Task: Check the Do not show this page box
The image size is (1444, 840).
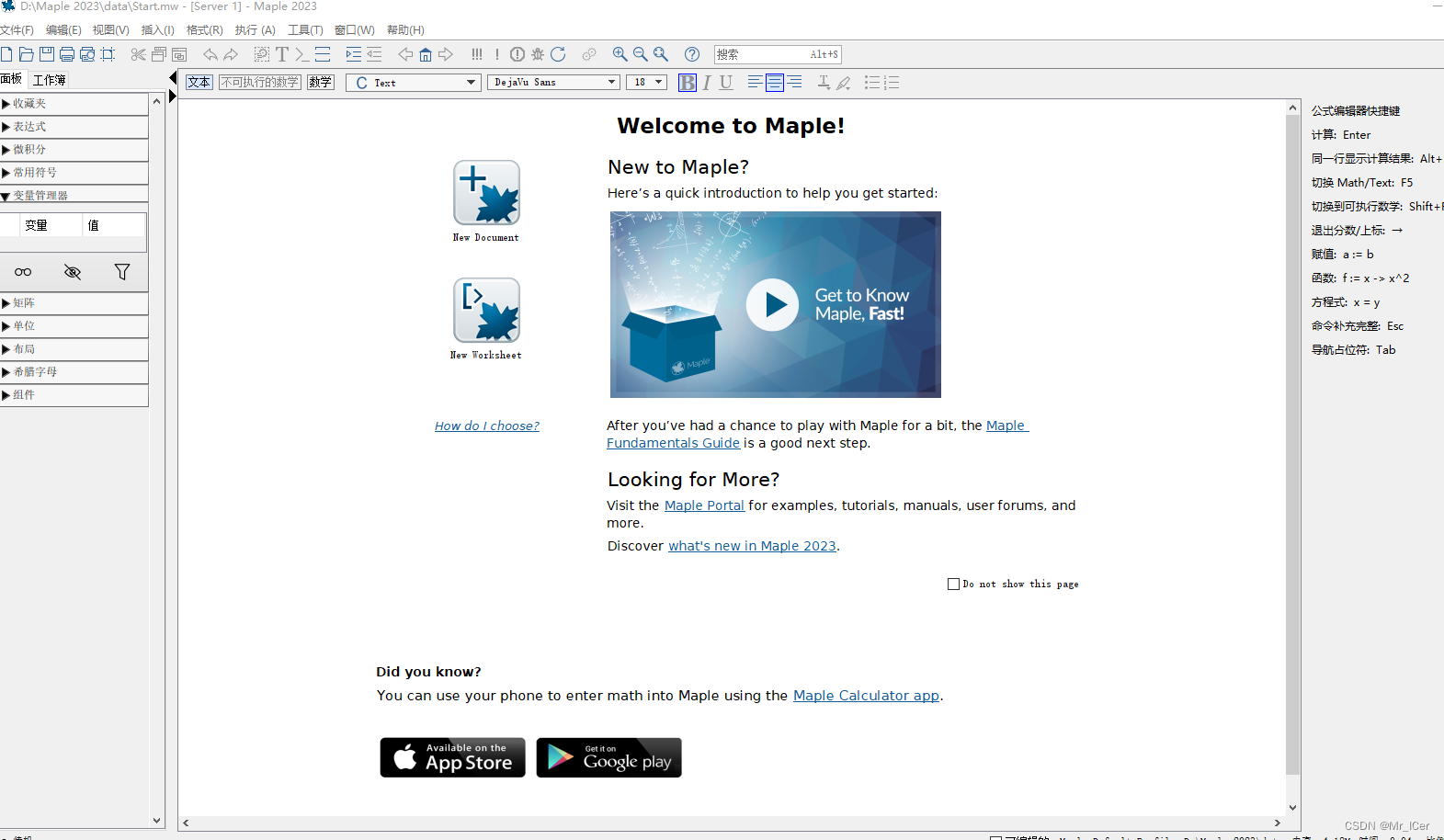Action: [x=953, y=584]
